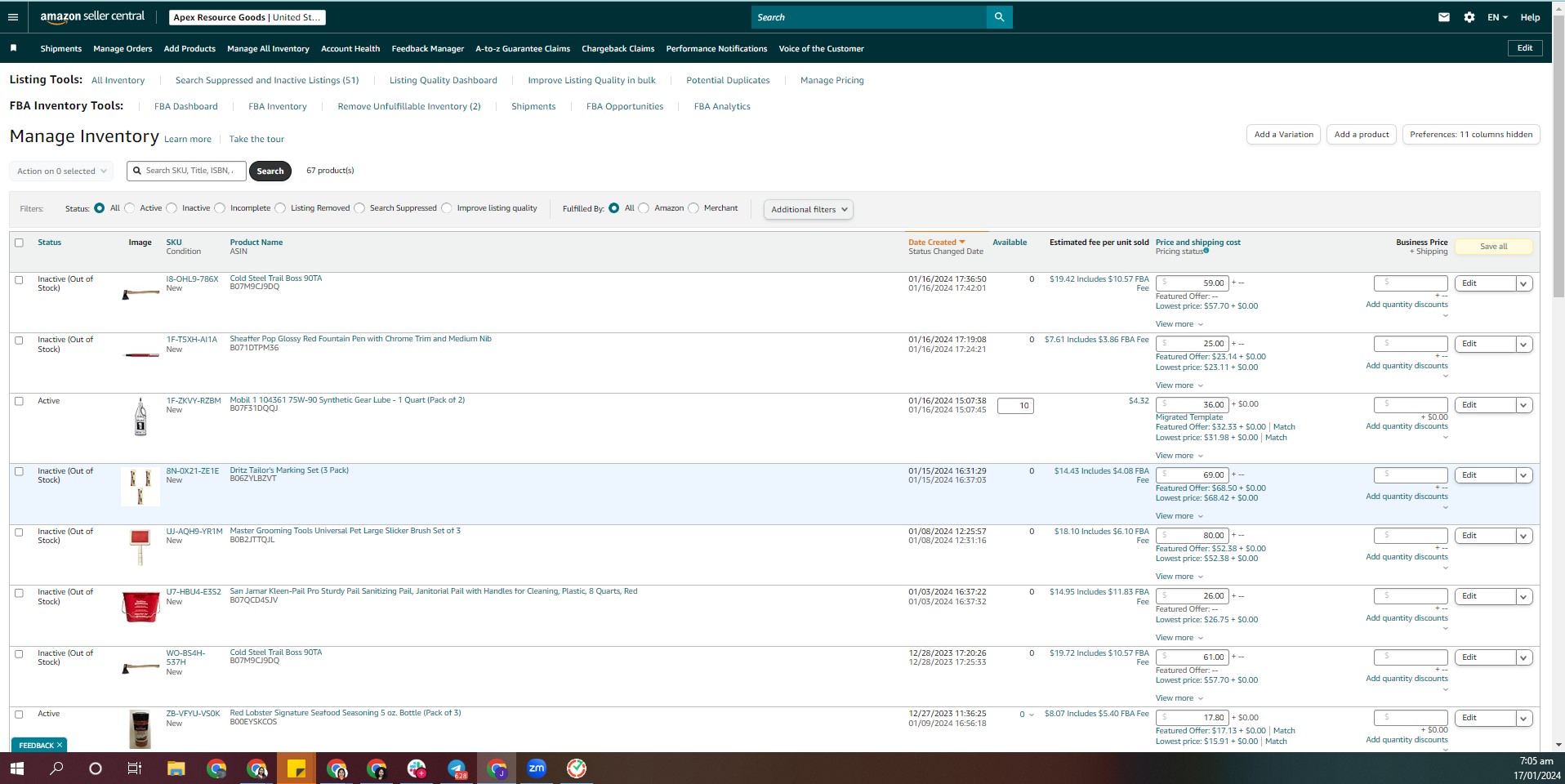
Task: Open the Edit dropdown arrow for the Mobil 1 row
Action: point(1523,405)
